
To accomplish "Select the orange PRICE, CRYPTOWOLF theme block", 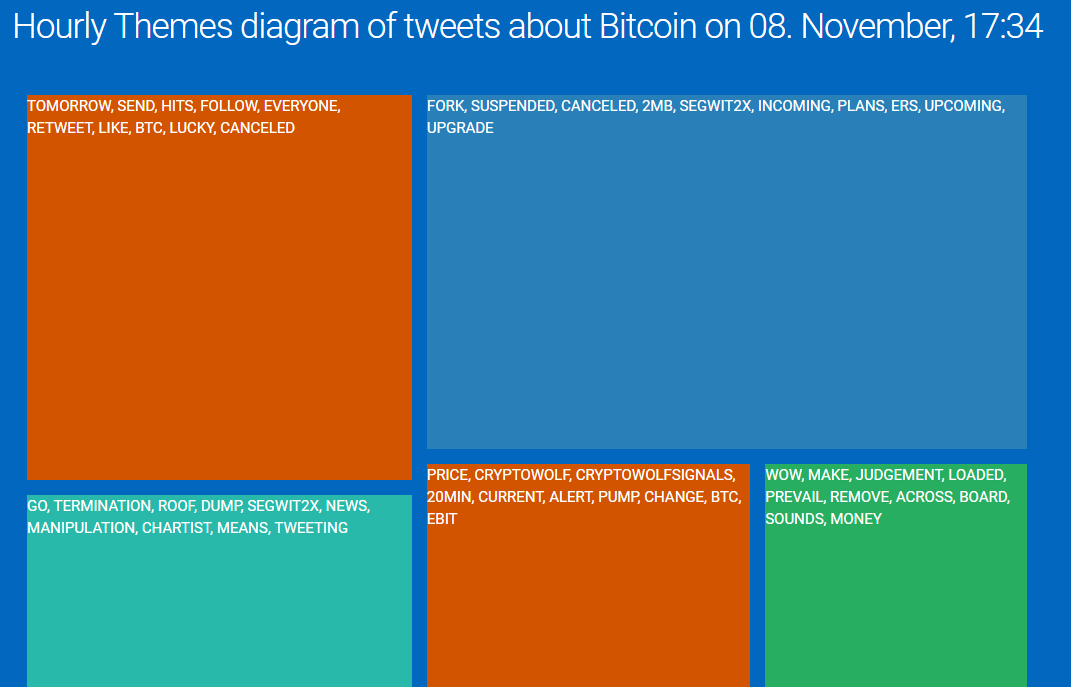I will point(588,576).
